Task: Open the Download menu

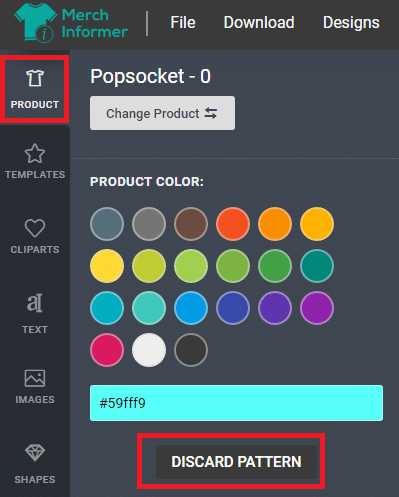Action: click(259, 23)
